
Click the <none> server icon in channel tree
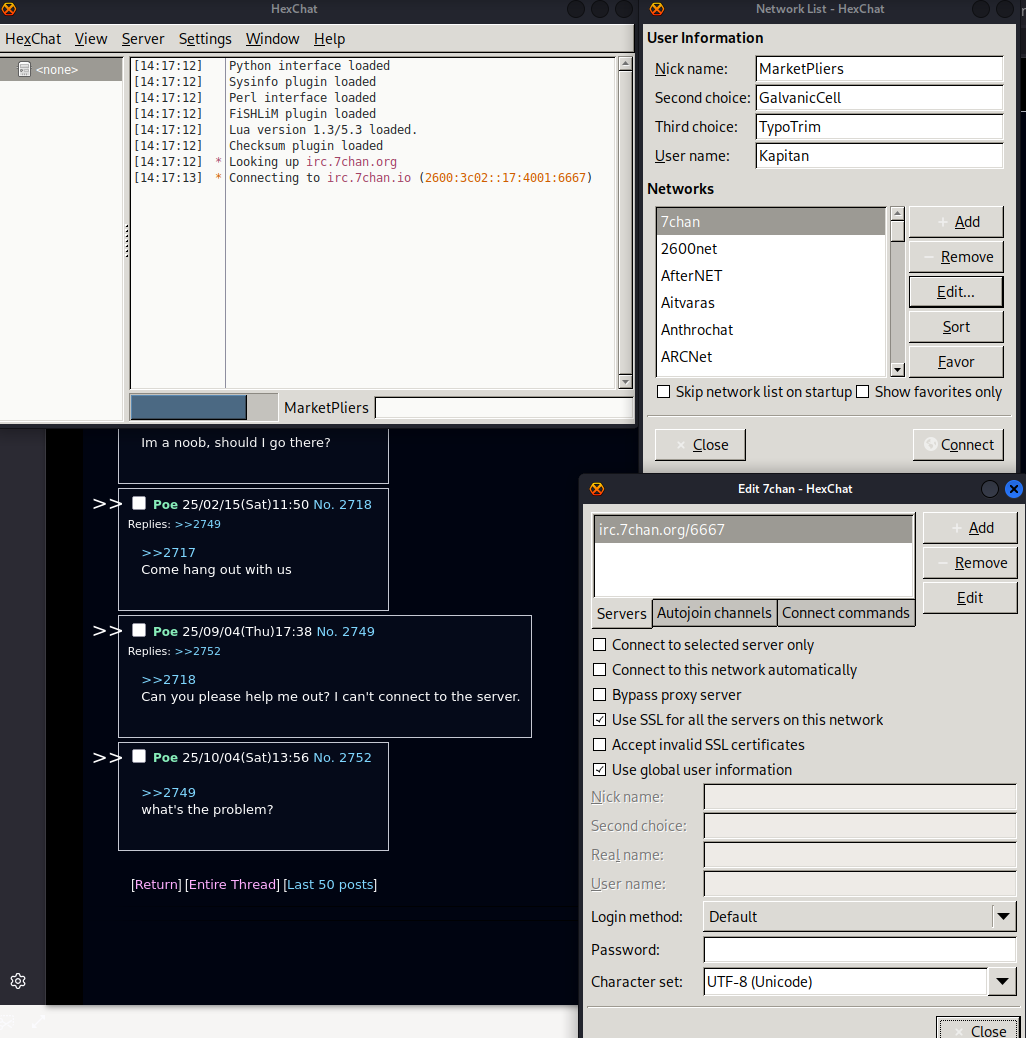tap(25, 70)
